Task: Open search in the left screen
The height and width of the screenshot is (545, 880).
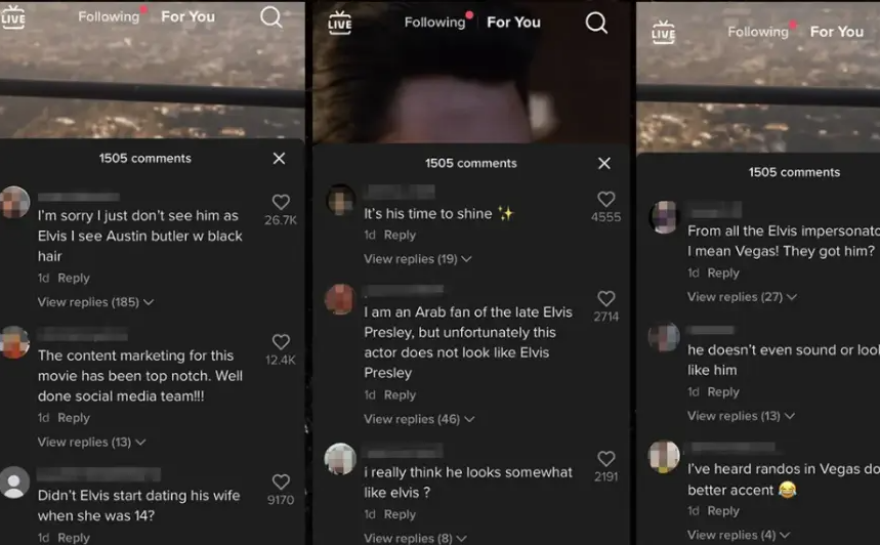Action: coord(271,17)
